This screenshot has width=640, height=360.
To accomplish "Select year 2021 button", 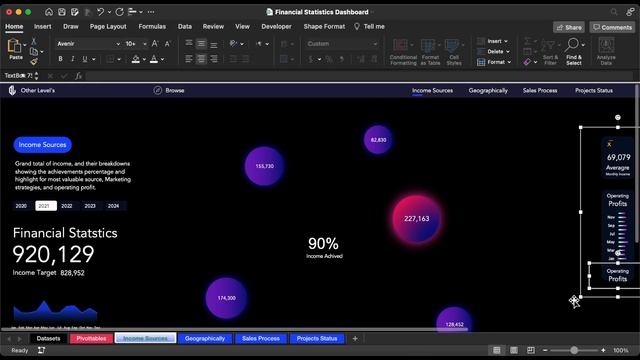I will [x=46, y=206].
